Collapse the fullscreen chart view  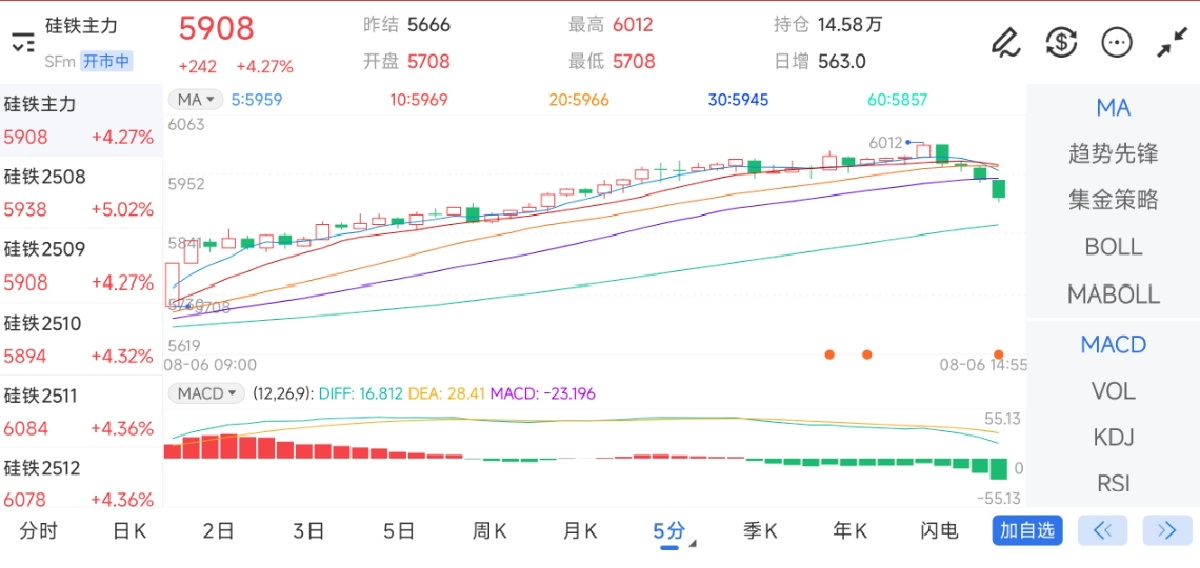click(1171, 42)
